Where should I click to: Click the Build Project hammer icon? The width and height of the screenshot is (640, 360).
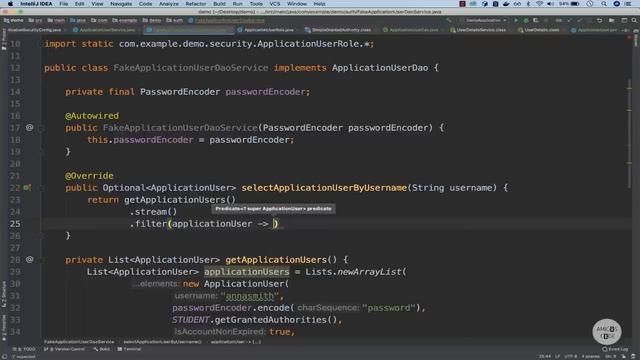449,20
